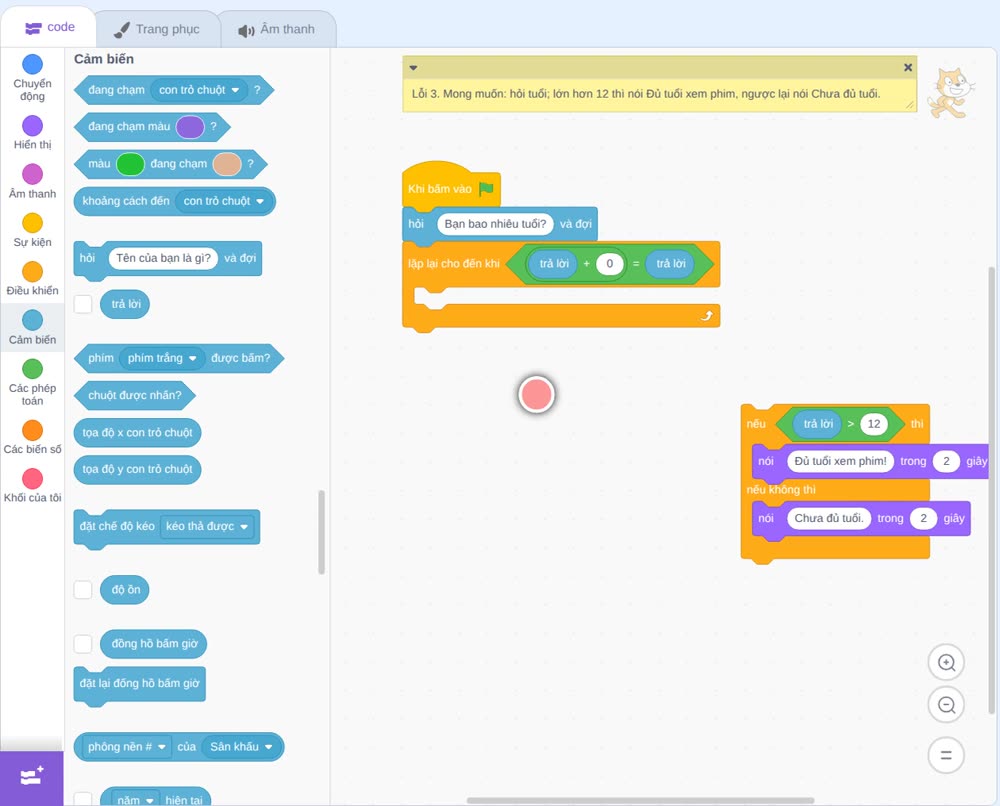
Task: Open 'con trỏ chuột' dropdown in 'đang chạm' block
Action: [x=199, y=90]
